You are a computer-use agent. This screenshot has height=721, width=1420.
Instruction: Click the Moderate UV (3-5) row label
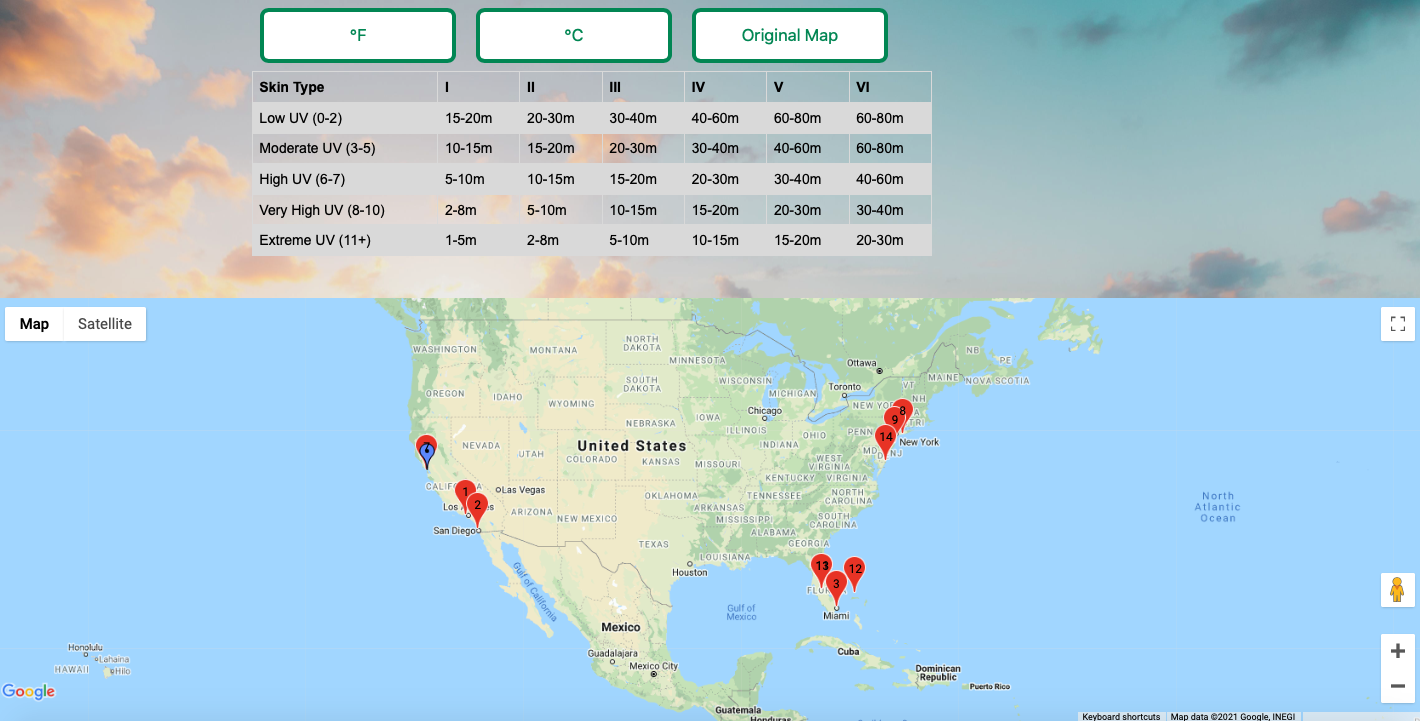345,148
